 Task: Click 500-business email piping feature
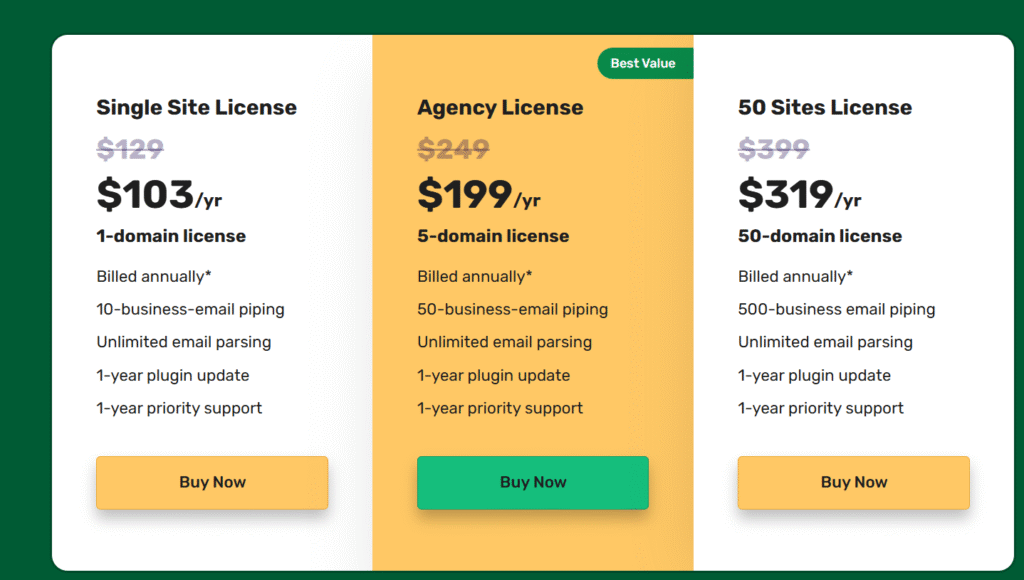(837, 310)
